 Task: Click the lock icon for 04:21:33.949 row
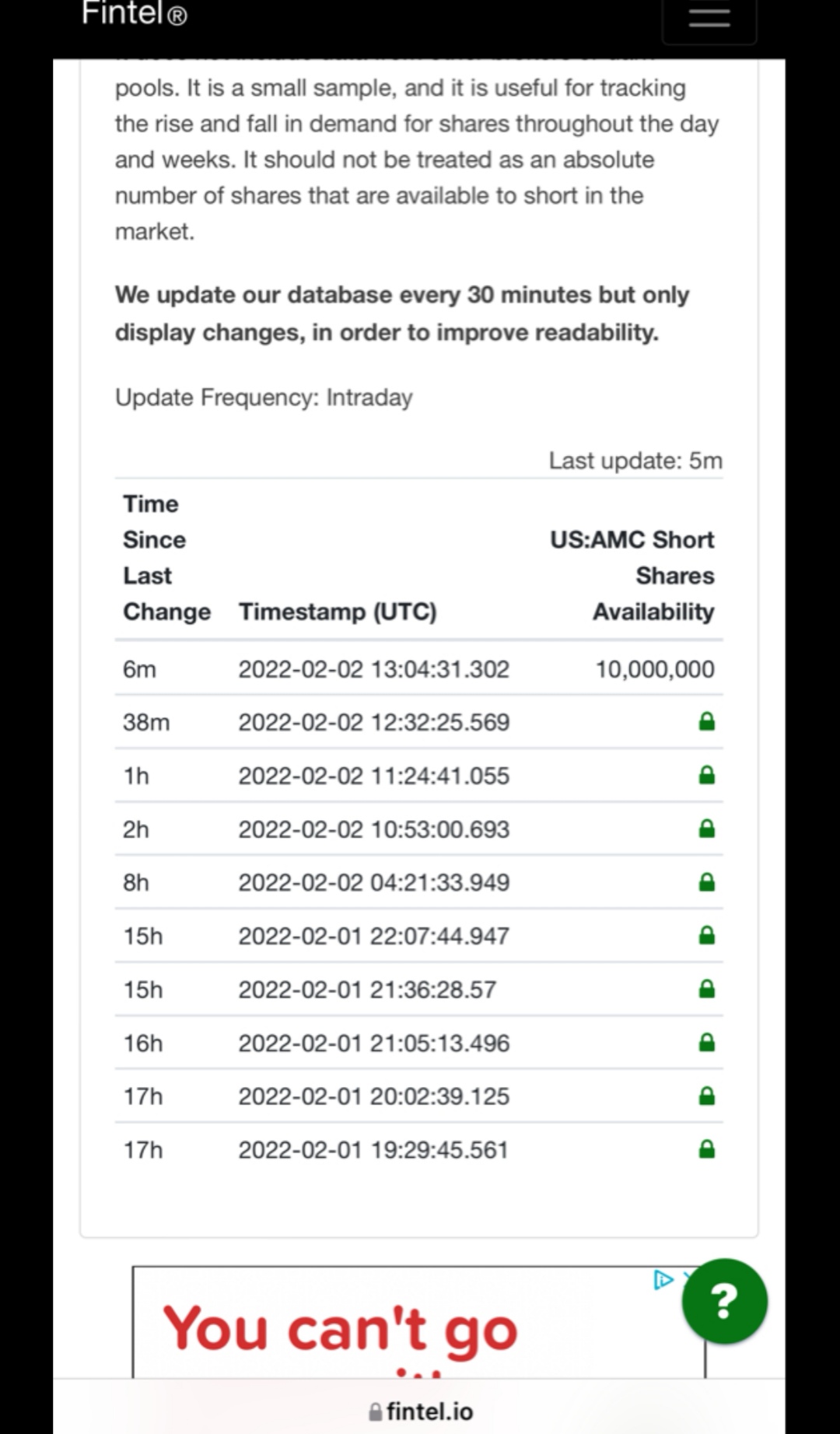(x=706, y=882)
